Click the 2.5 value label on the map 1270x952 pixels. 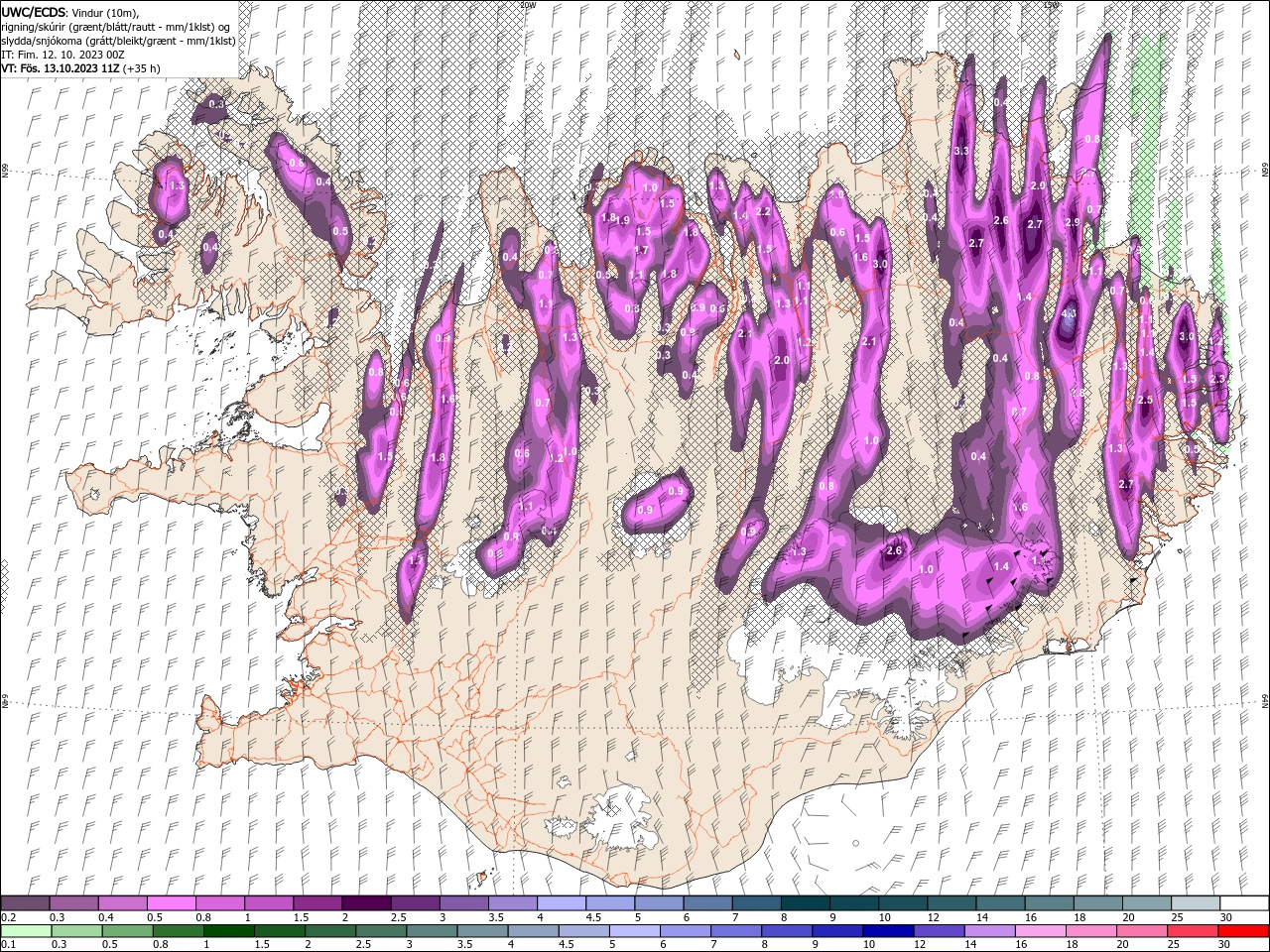1144,400
